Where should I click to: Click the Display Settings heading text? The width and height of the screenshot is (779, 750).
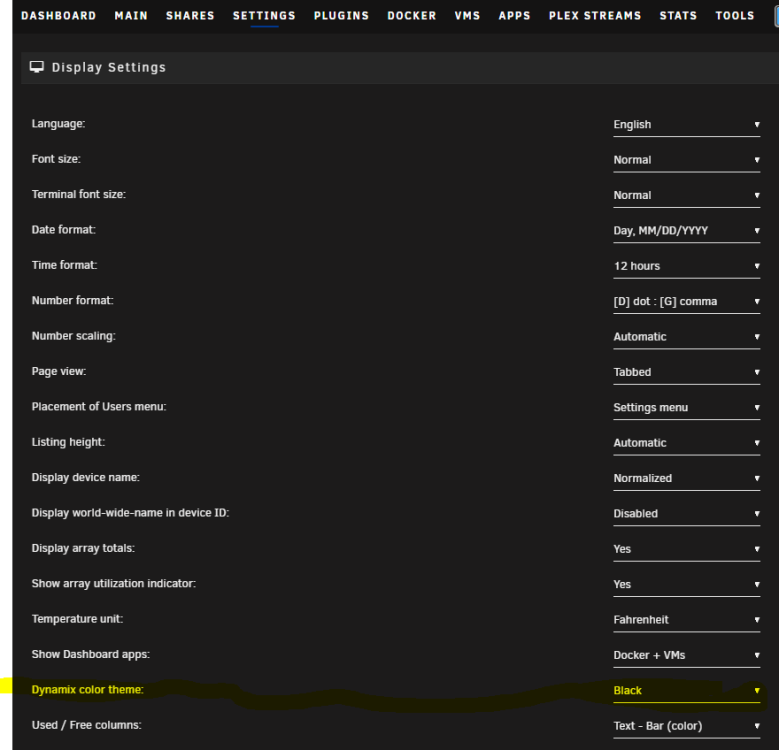(x=109, y=67)
